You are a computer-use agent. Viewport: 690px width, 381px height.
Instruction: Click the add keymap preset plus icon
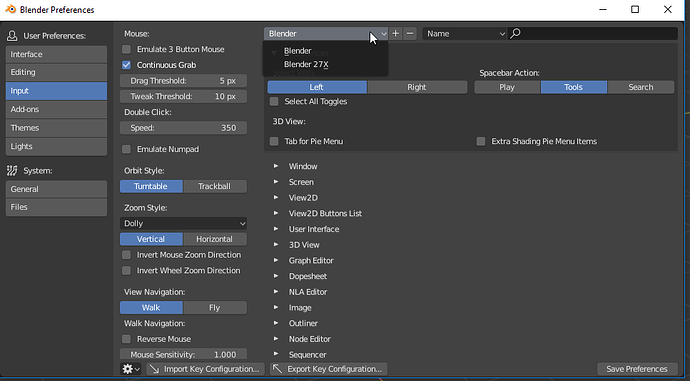(396, 33)
